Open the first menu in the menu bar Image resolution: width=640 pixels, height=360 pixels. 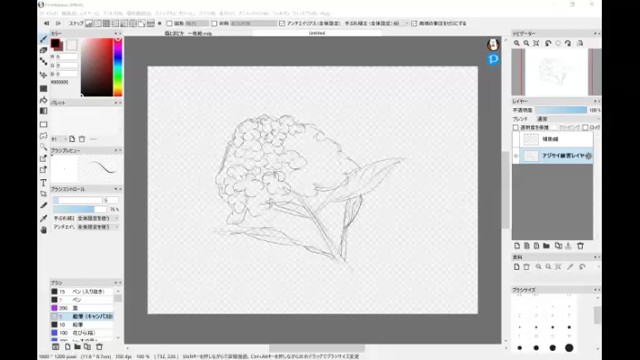[x=49, y=13]
